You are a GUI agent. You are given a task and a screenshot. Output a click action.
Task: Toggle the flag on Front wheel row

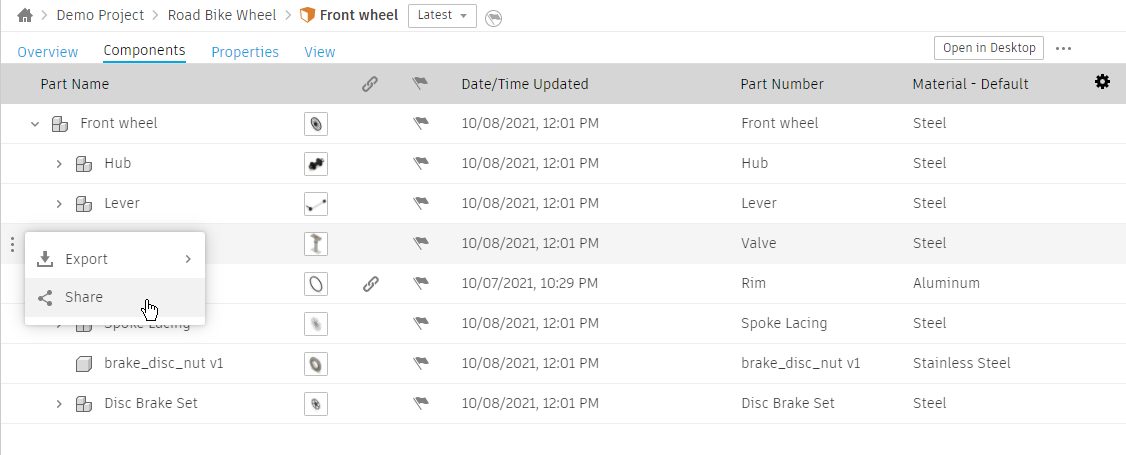pyautogui.click(x=420, y=124)
